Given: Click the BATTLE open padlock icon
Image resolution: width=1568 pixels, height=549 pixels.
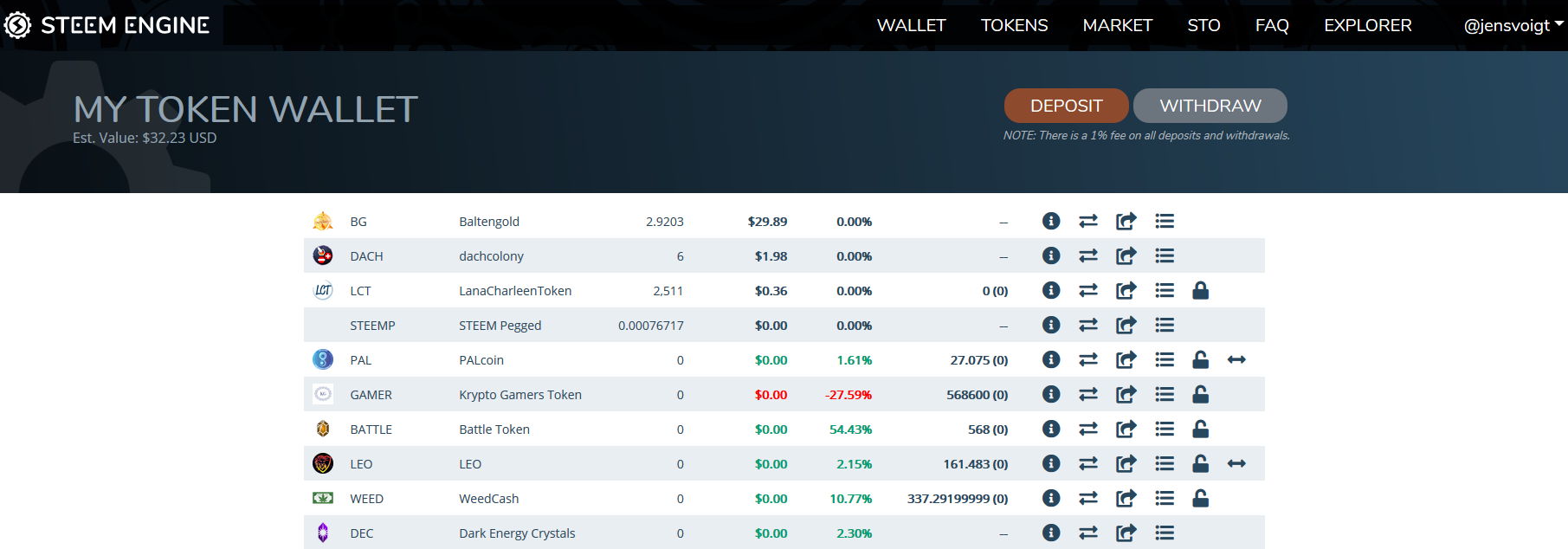Looking at the screenshot, I should coord(1200,429).
